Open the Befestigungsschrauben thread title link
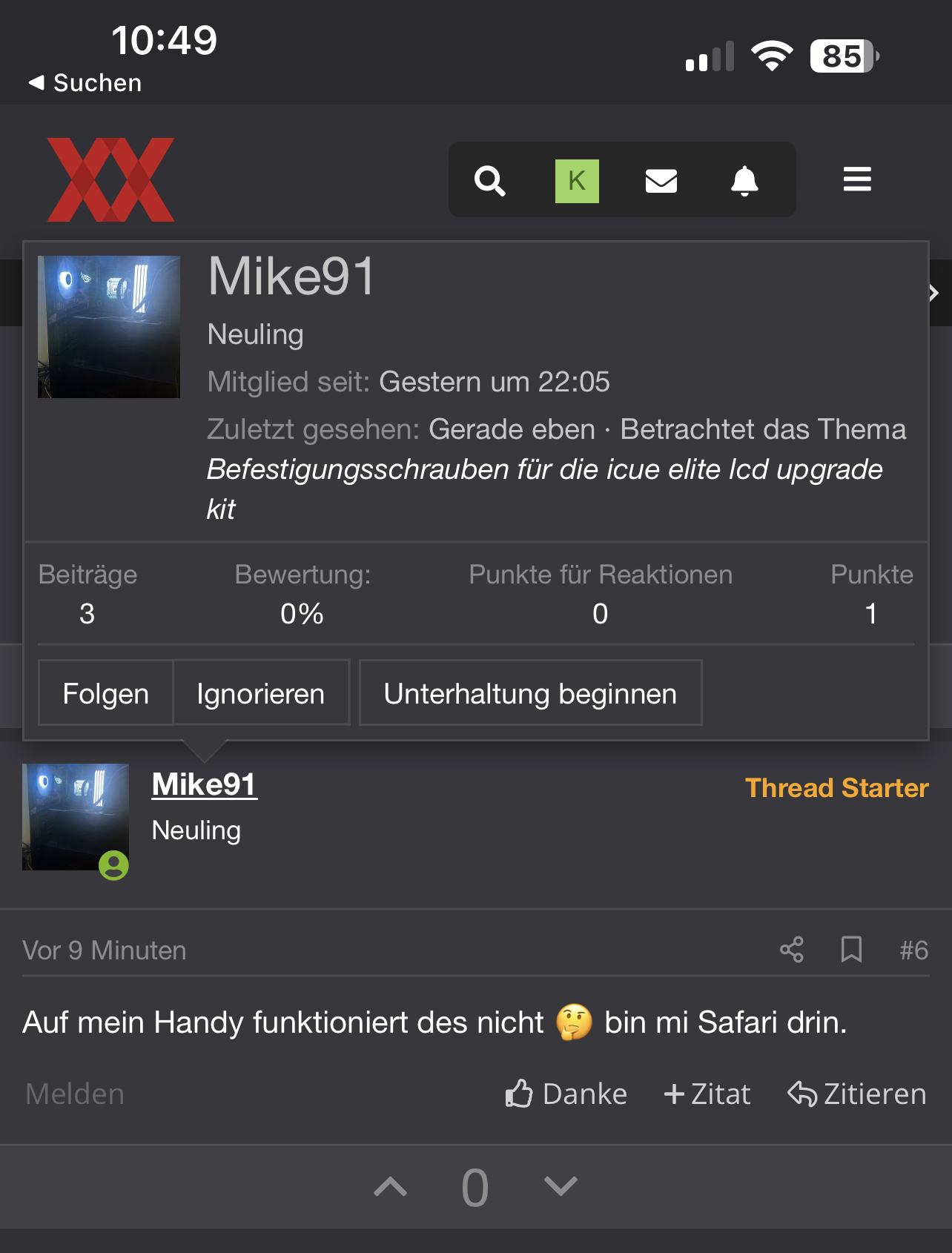This screenshot has width=952, height=1253. (x=544, y=489)
